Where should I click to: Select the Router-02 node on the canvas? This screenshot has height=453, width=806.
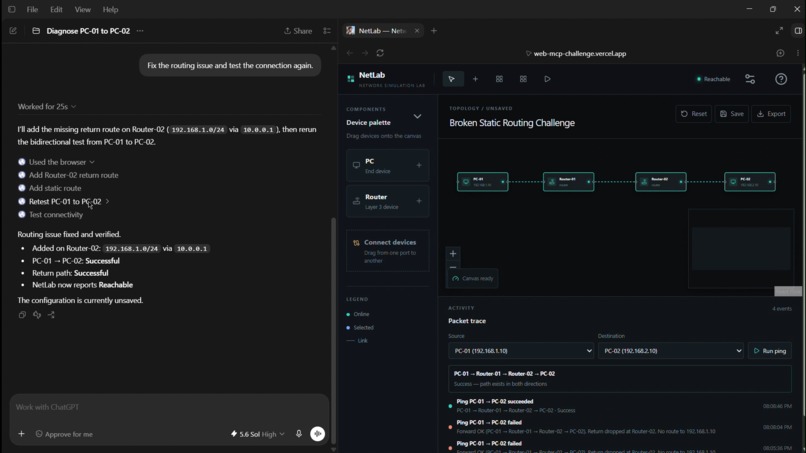(661, 182)
